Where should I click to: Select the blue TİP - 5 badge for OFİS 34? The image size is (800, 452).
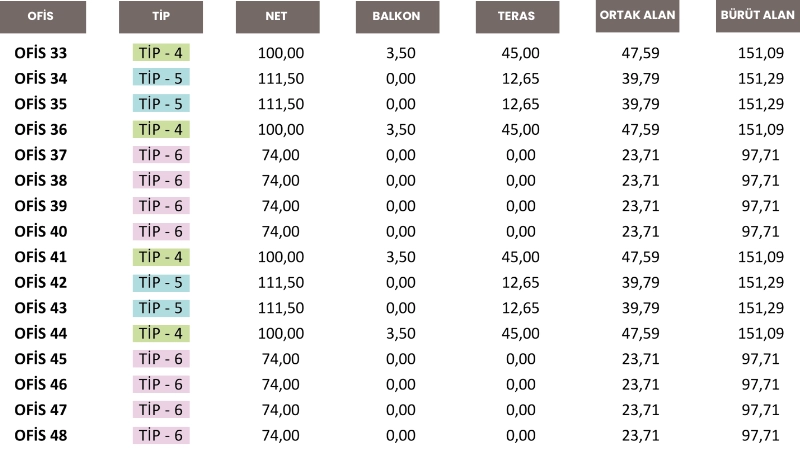161,78
